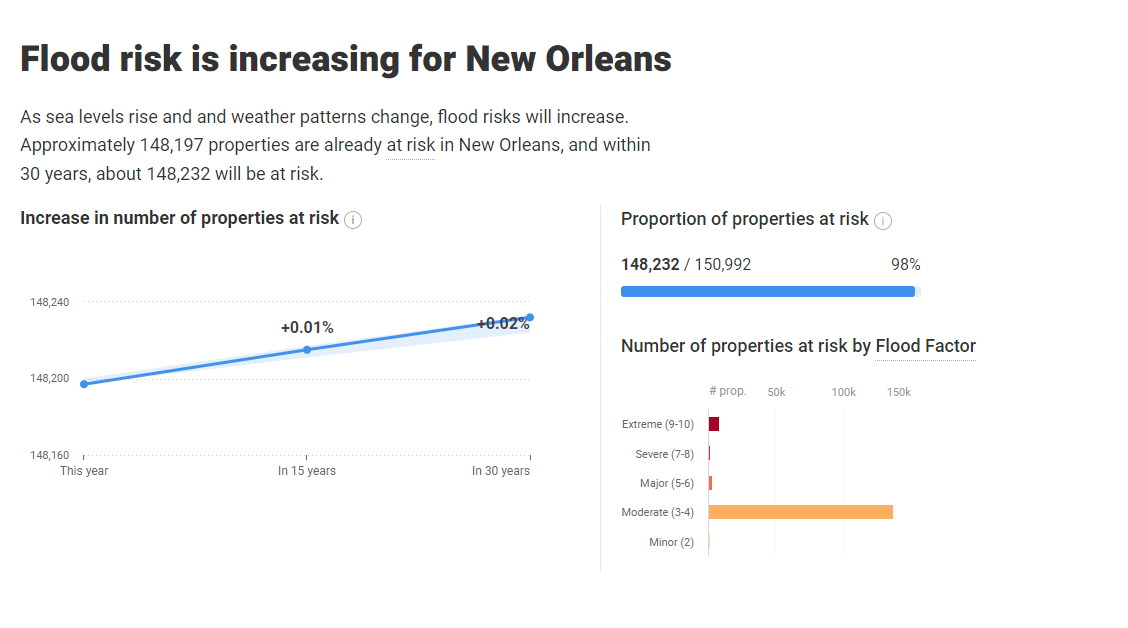Select the Major (5-6) bar
This screenshot has width=1128, height=628.
tap(710, 483)
